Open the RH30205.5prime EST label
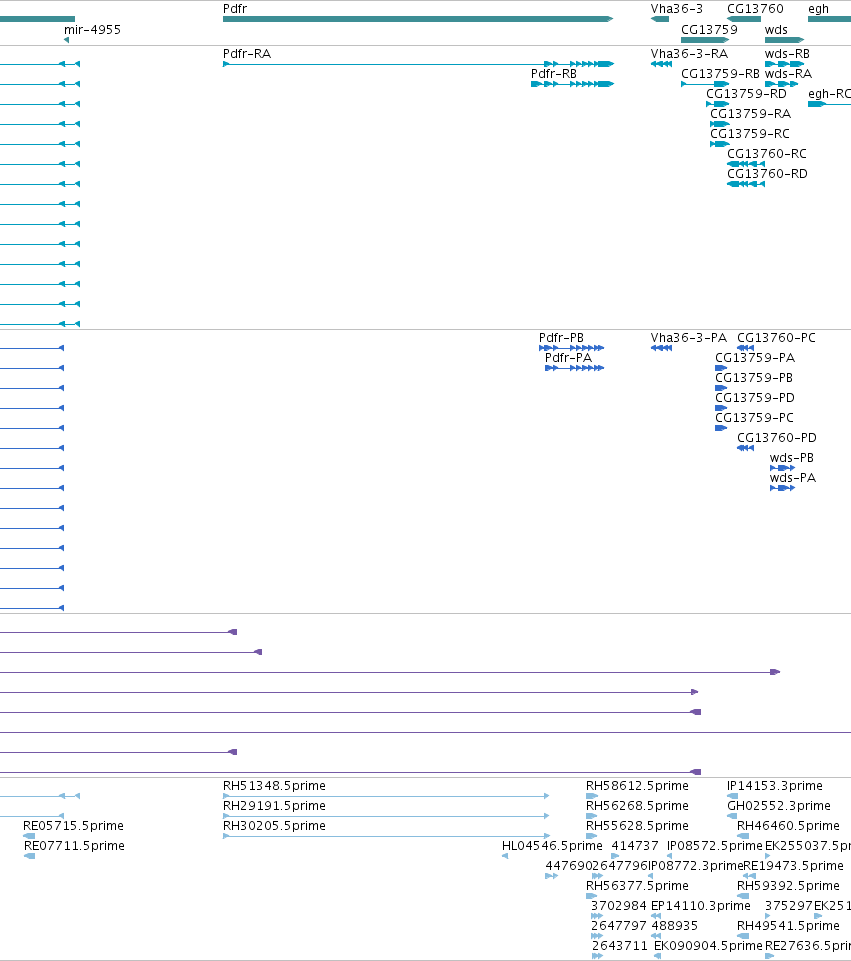 [x=274, y=826]
